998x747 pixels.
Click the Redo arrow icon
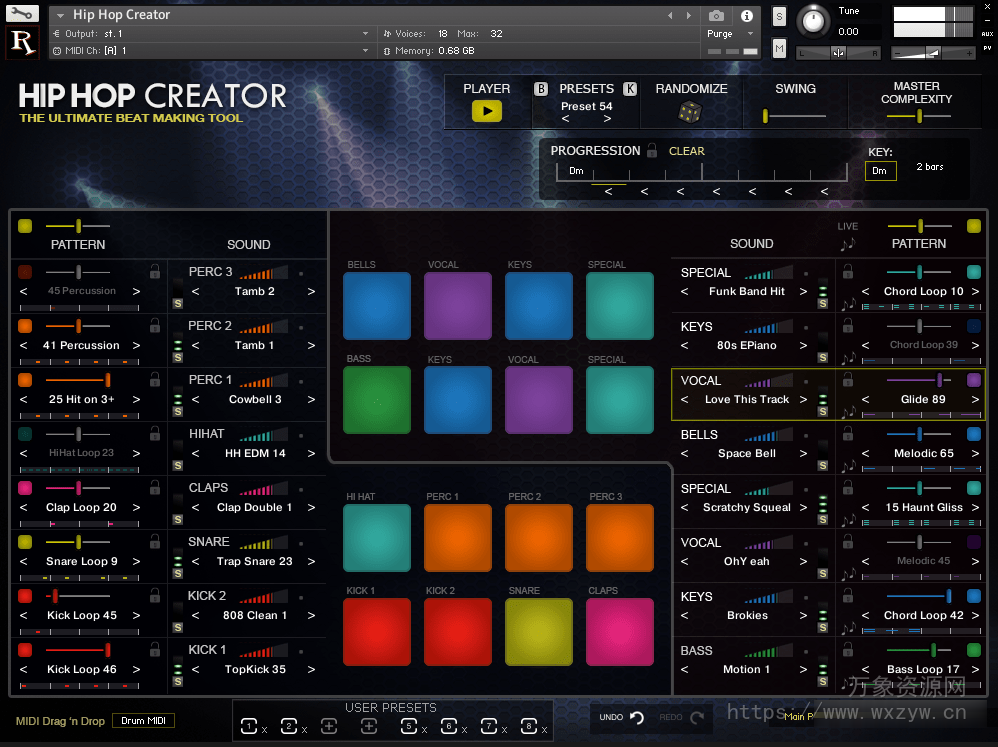[x=696, y=717]
